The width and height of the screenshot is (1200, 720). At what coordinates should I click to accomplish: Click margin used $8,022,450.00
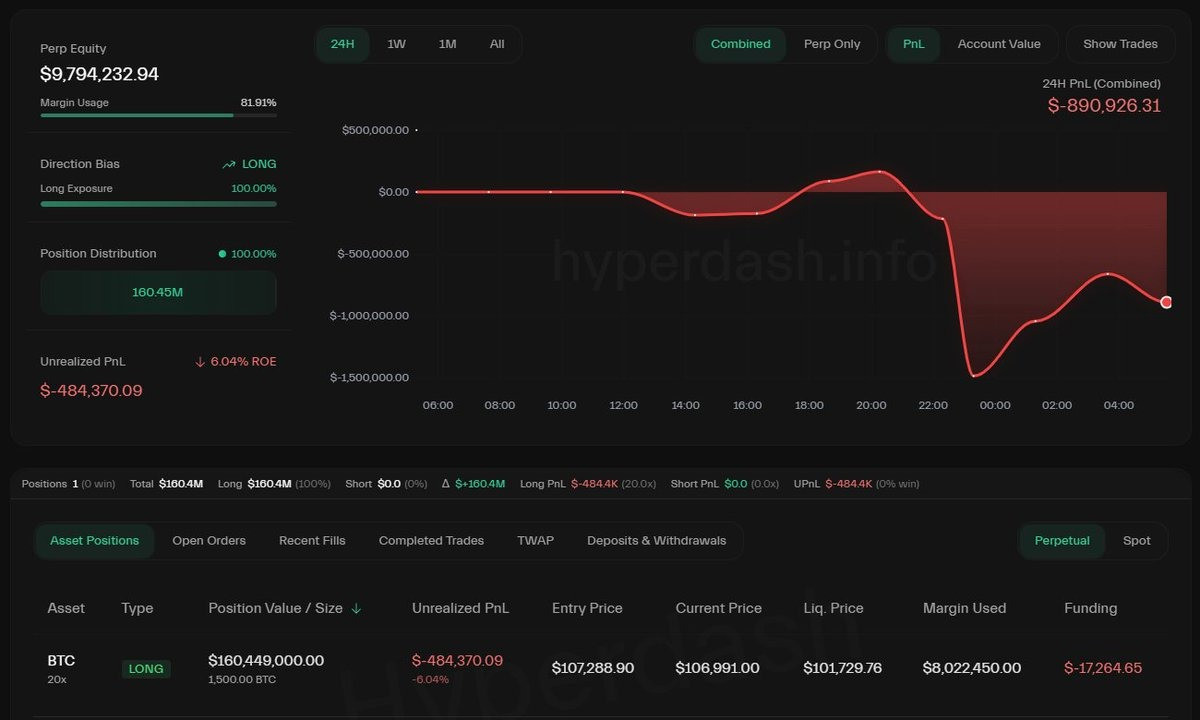click(x=972, y=668)
